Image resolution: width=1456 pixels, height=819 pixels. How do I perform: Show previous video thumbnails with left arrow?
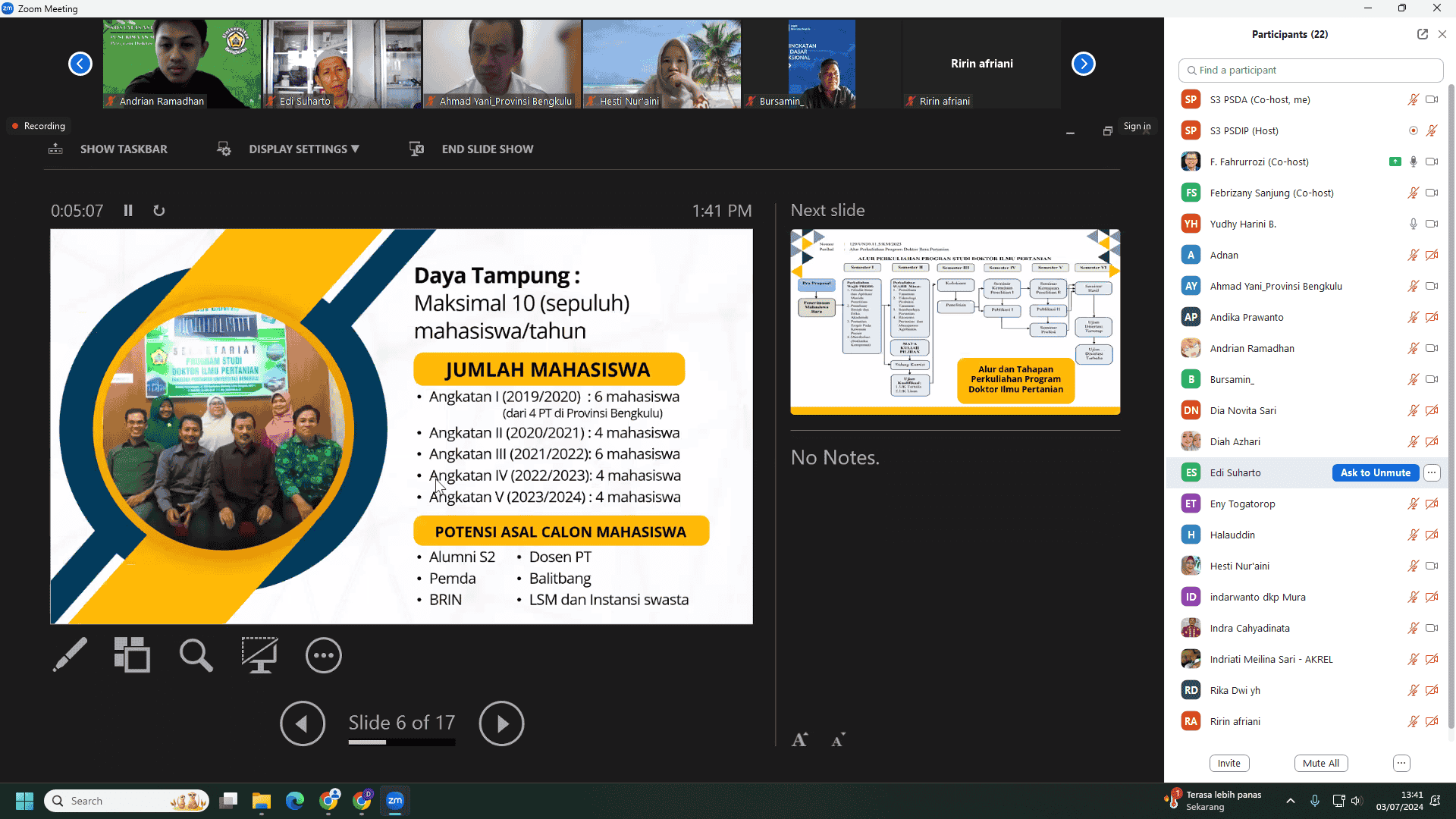pyautogui.click(x=80, y=64)
